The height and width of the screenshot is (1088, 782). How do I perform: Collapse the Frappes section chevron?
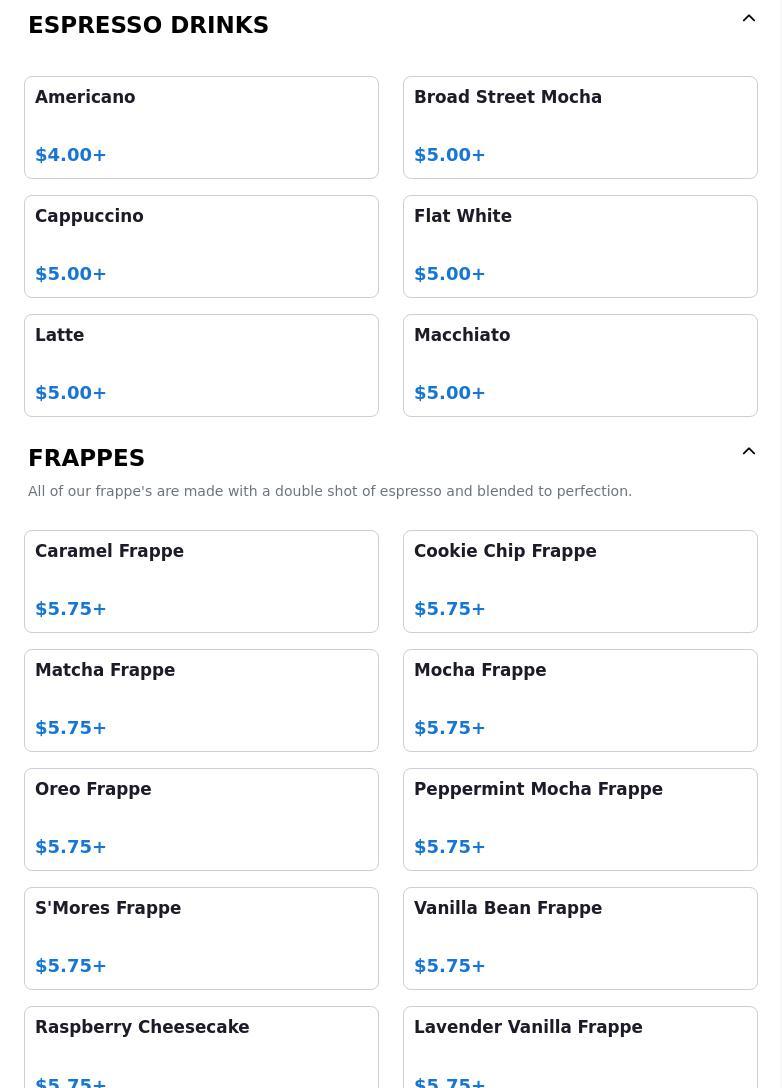(748, 452)
